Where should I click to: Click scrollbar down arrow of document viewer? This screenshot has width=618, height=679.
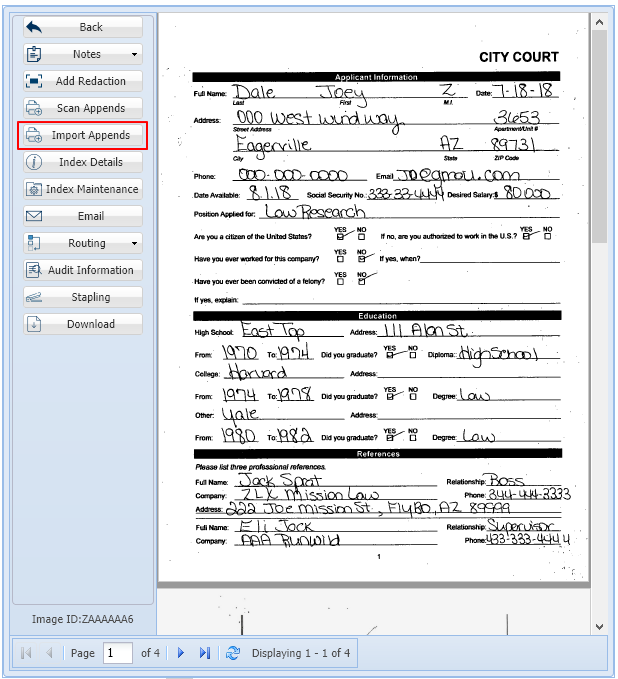pos(599,626)
